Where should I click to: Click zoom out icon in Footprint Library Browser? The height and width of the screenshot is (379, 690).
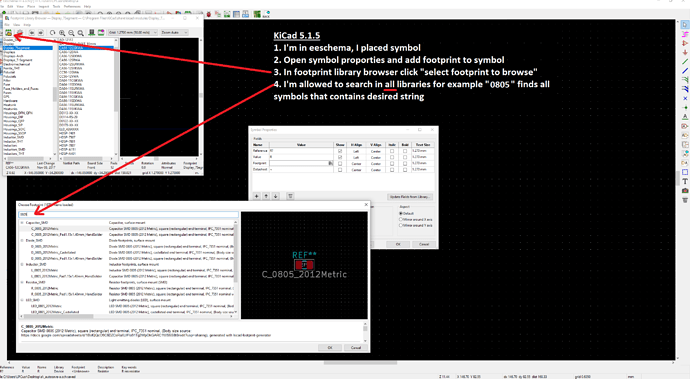(71, 33)
